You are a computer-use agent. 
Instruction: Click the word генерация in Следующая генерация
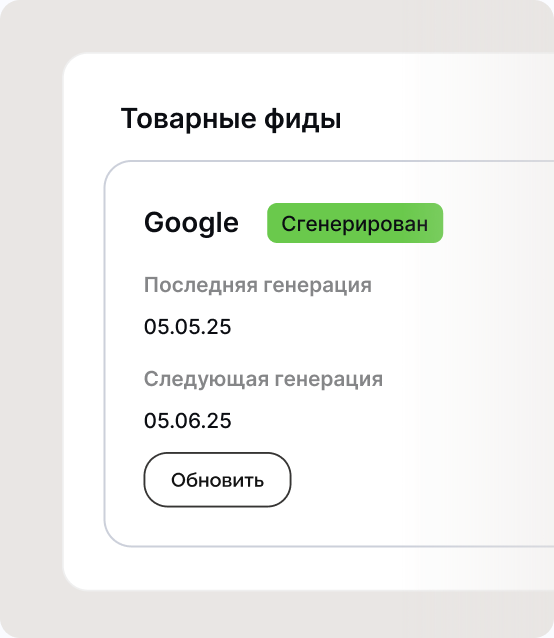tap(329, 380)
